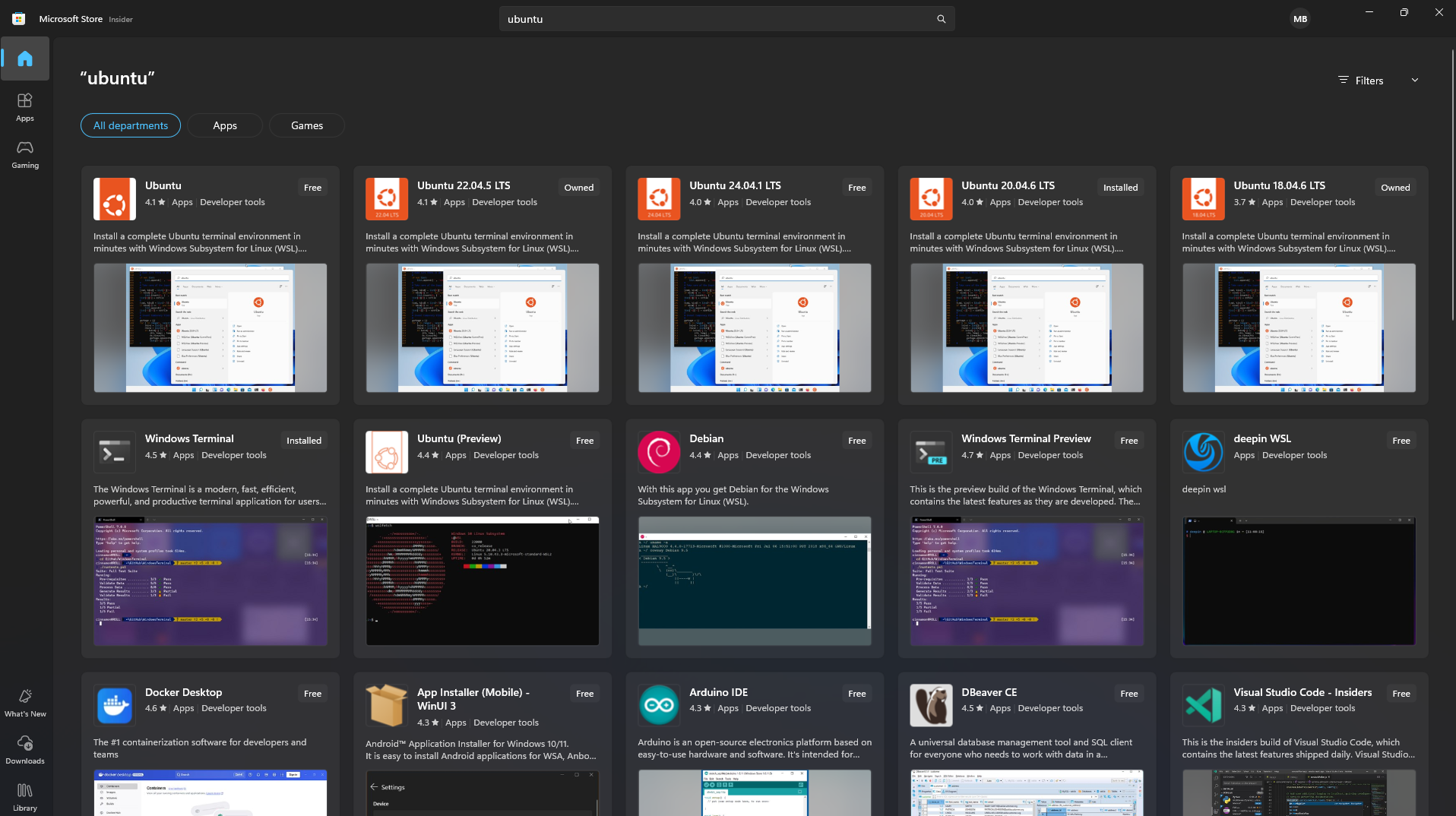
Task: Open the Windows Terminal screenshot thumbnail
Action: click(x=210, y=581)
